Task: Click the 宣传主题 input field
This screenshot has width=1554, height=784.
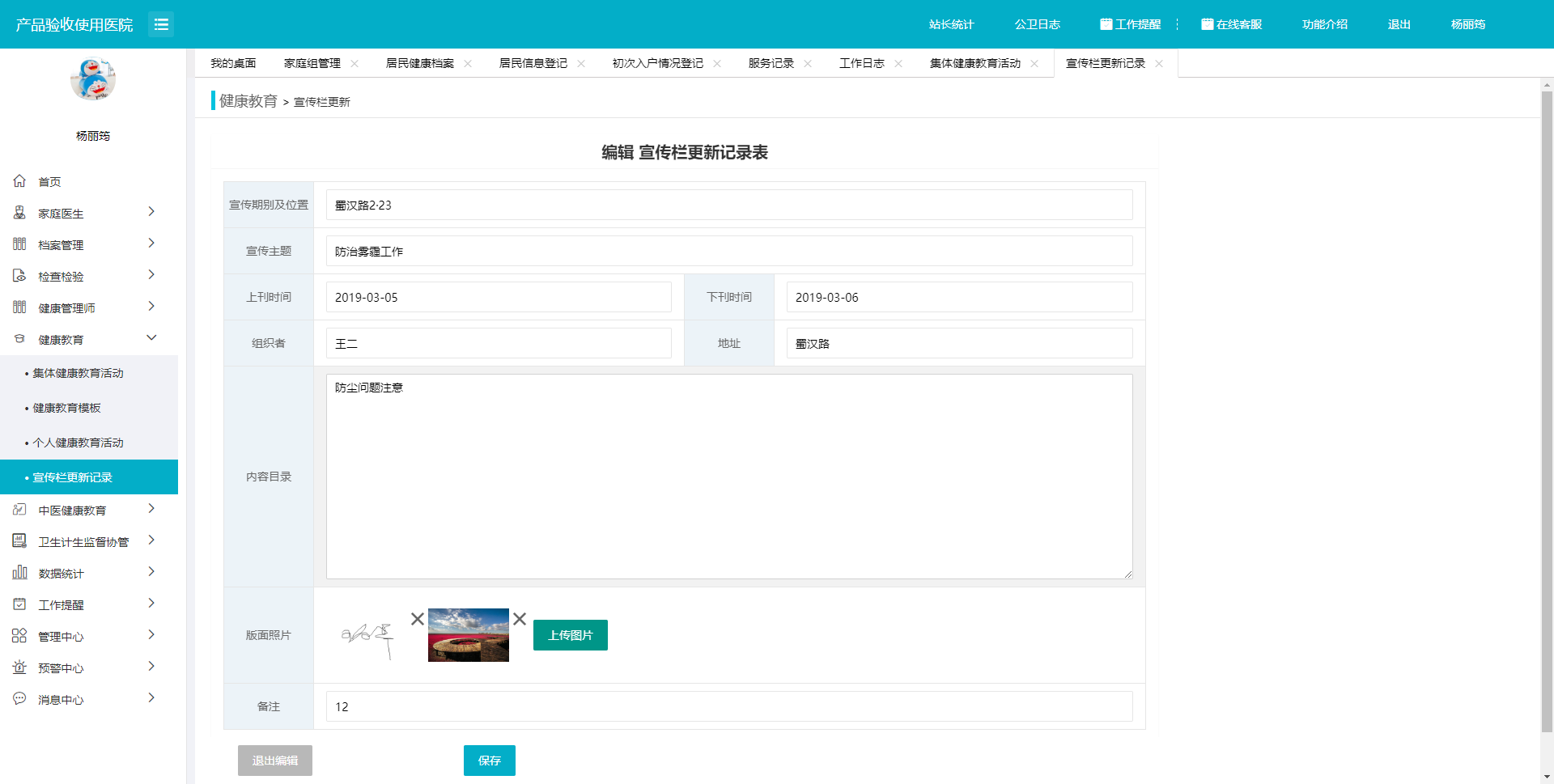Action: coord(728,251)
